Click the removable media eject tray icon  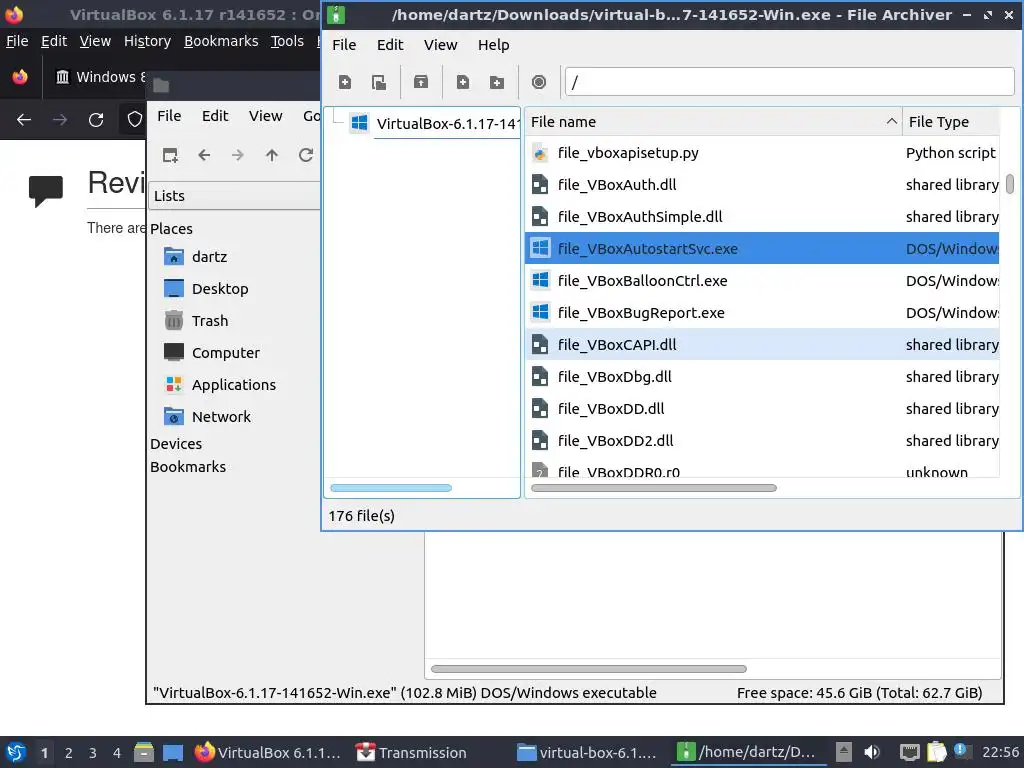[844, 752]
